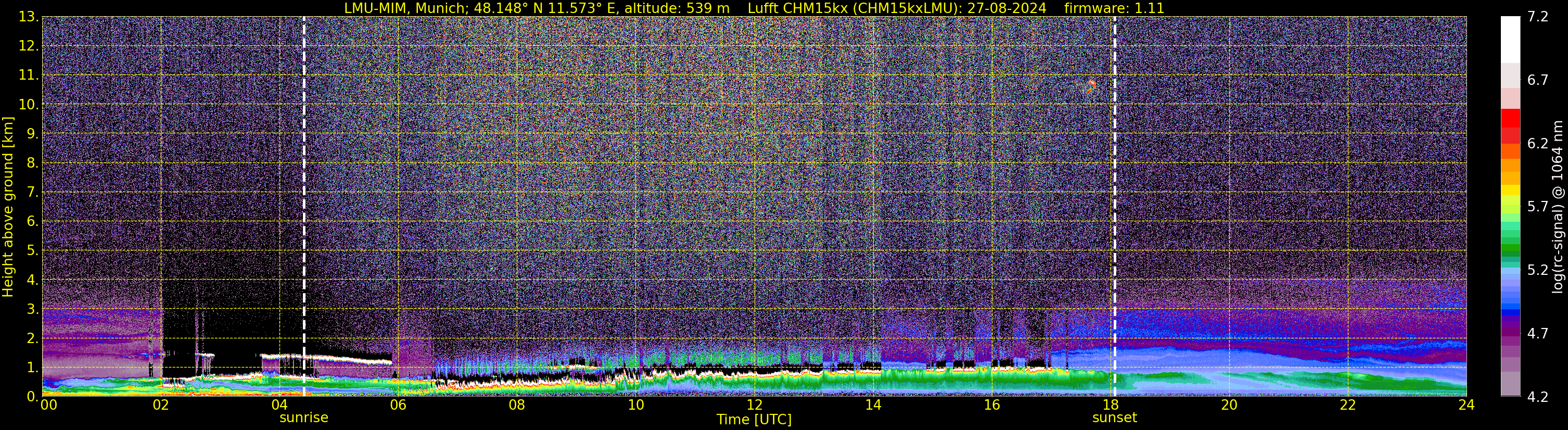
Task: Select the 7.2 colorbar tick value
Action: (x=1538, y=17)
